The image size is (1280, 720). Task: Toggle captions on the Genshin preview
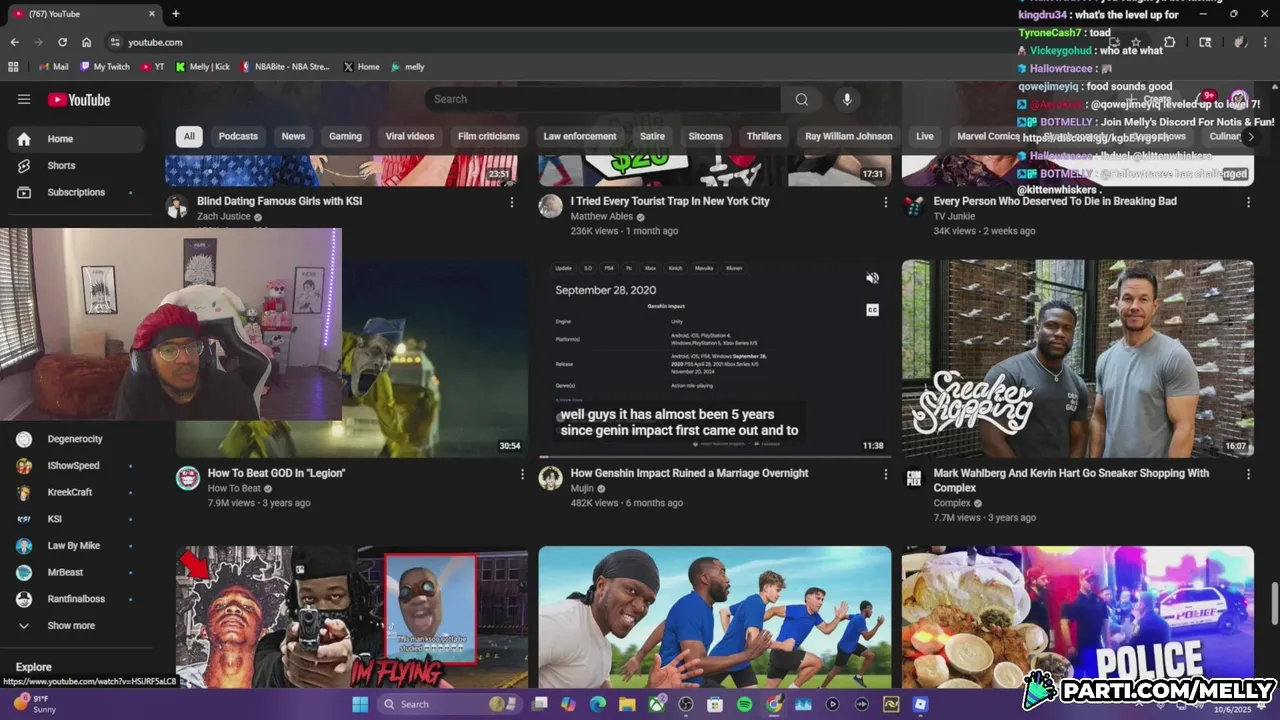872,310
